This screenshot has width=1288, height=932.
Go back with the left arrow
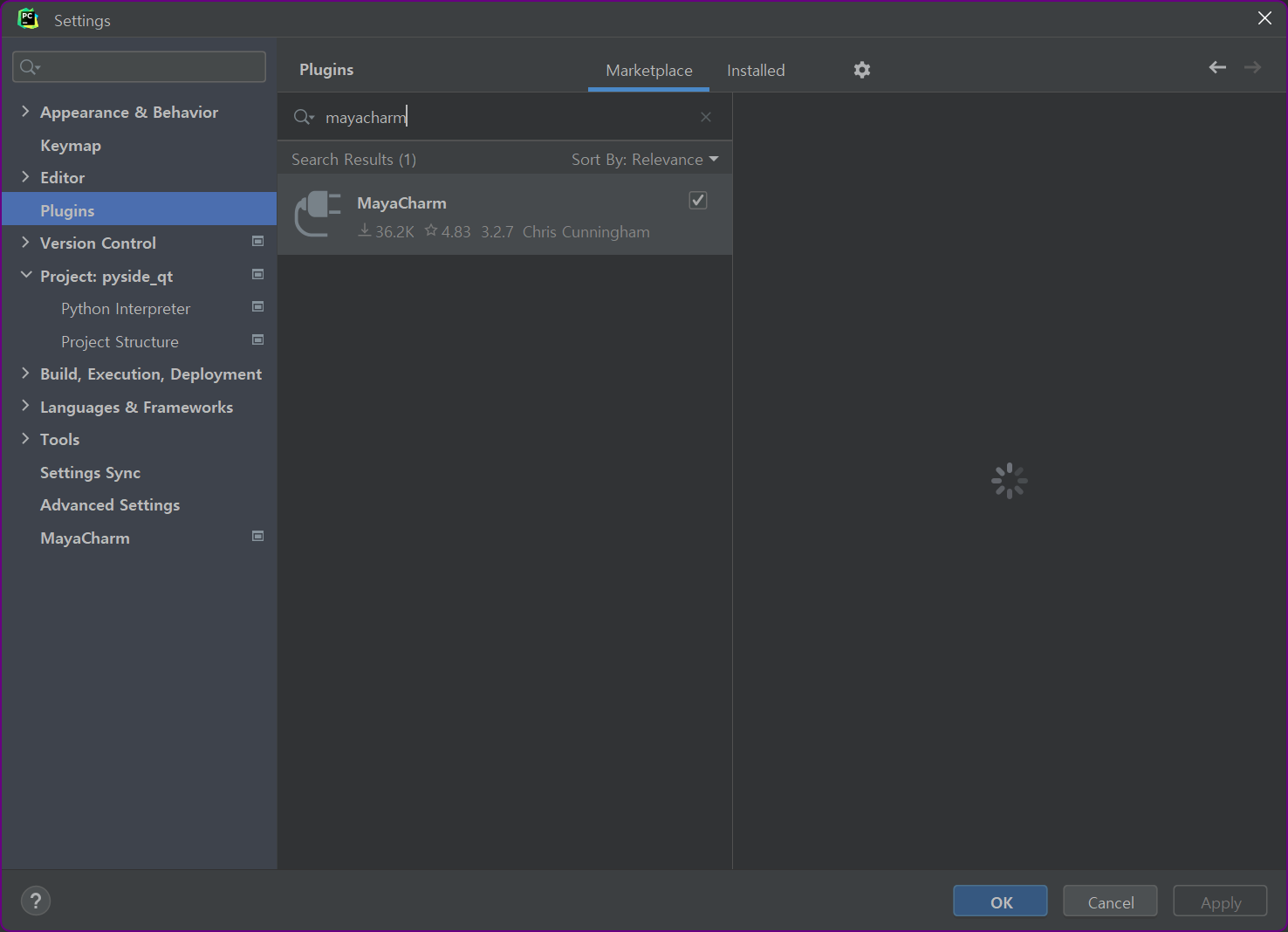coord(1217,67)
